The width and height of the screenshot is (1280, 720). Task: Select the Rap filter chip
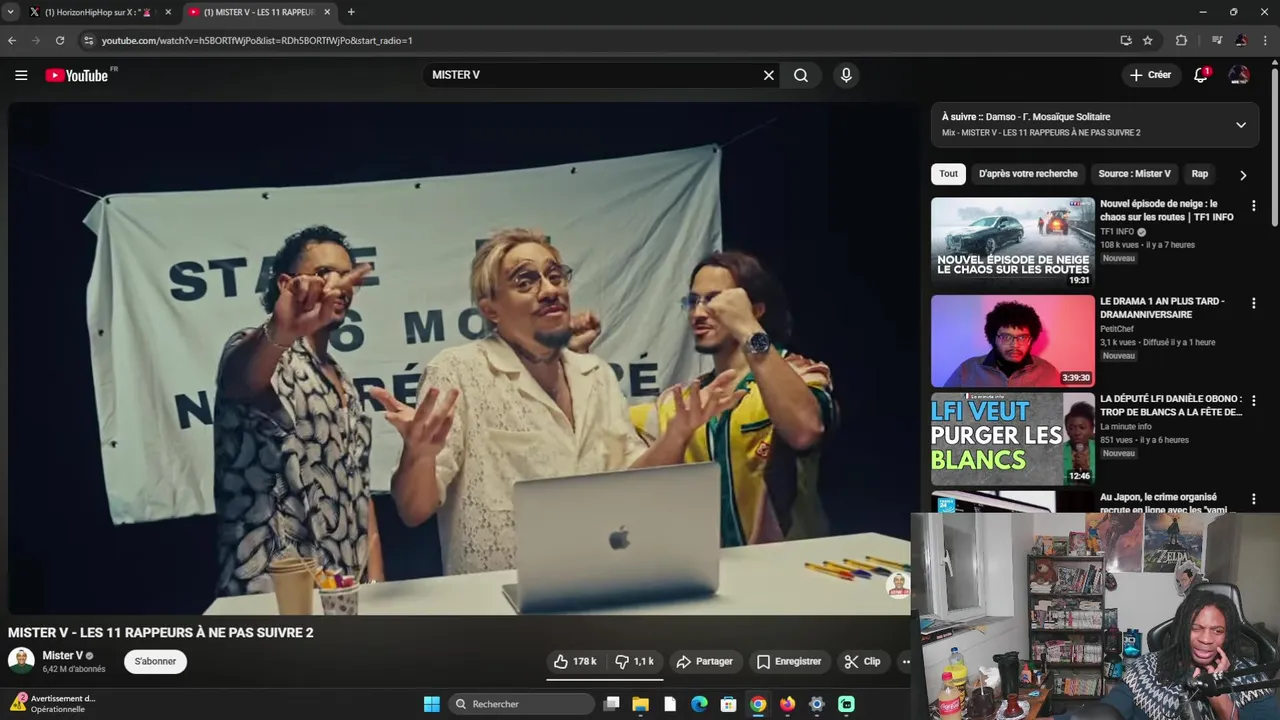[x=1200, y=174]
